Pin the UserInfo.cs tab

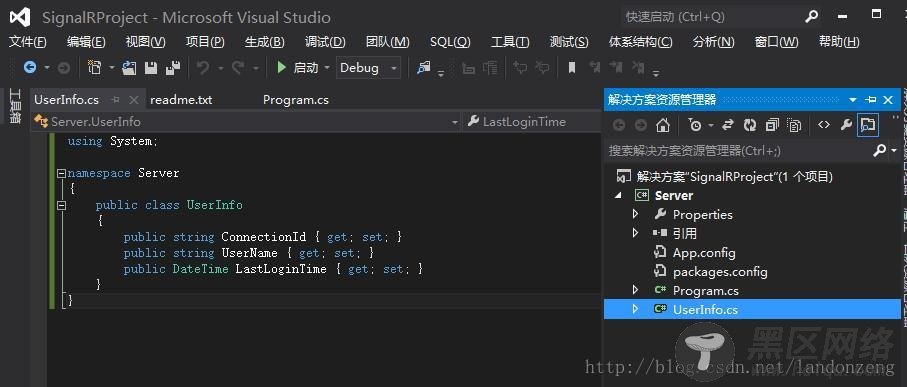pos(115,100)
